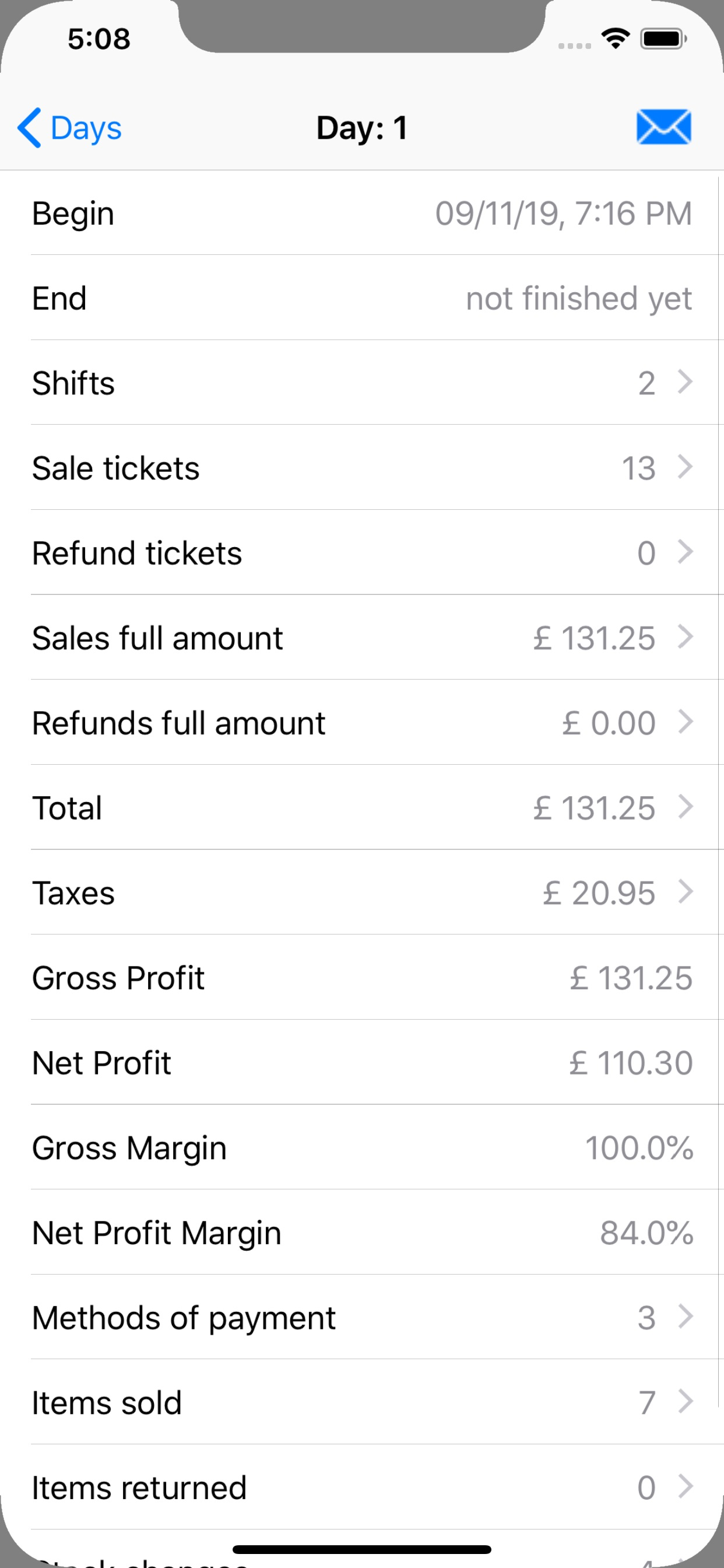Open Sales full amount row
Viewport: 724px width, 1568px height.
362,638
